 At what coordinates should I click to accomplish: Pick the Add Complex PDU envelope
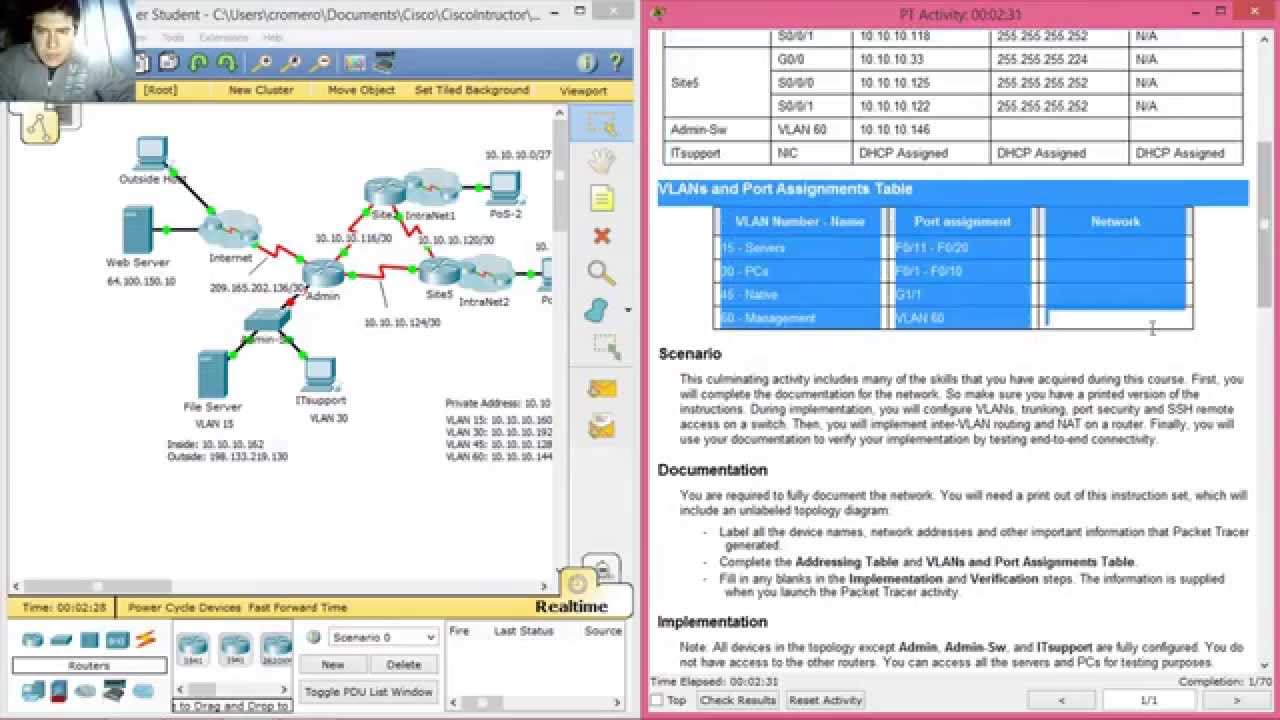coord(602,427)
